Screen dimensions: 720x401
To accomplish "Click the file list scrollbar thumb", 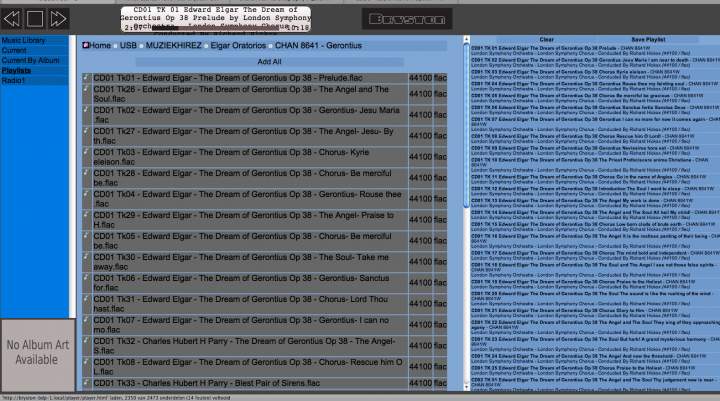I will tap(467, 125).
